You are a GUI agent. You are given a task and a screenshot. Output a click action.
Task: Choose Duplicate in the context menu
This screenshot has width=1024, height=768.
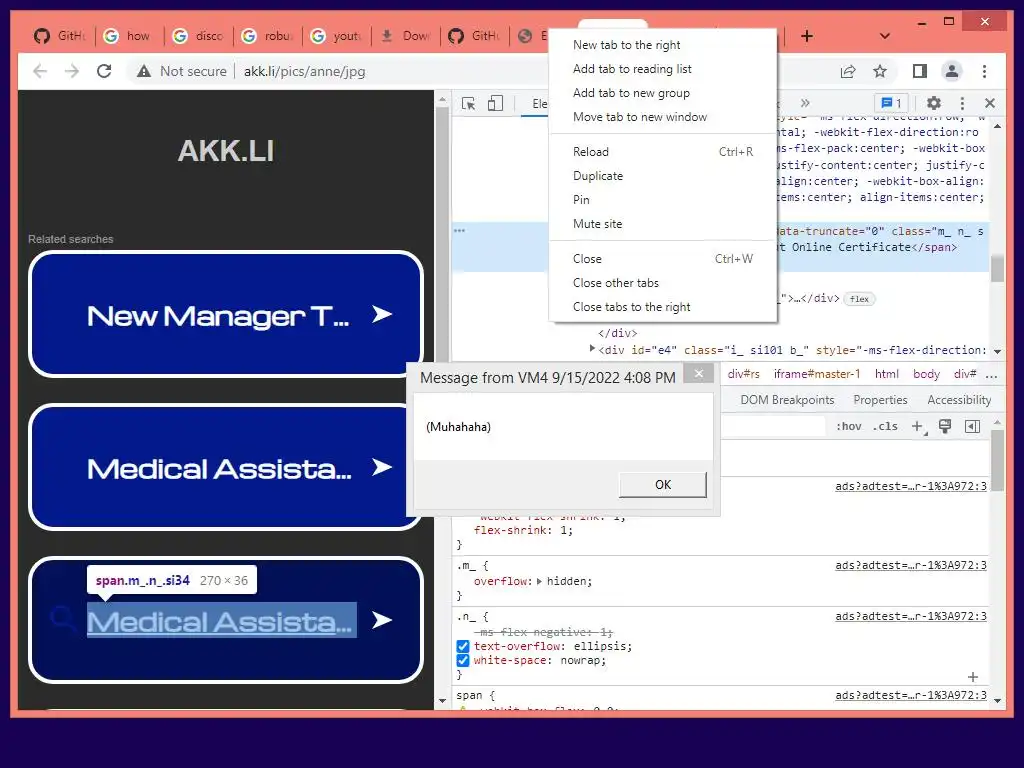click(x=663, y=176)
